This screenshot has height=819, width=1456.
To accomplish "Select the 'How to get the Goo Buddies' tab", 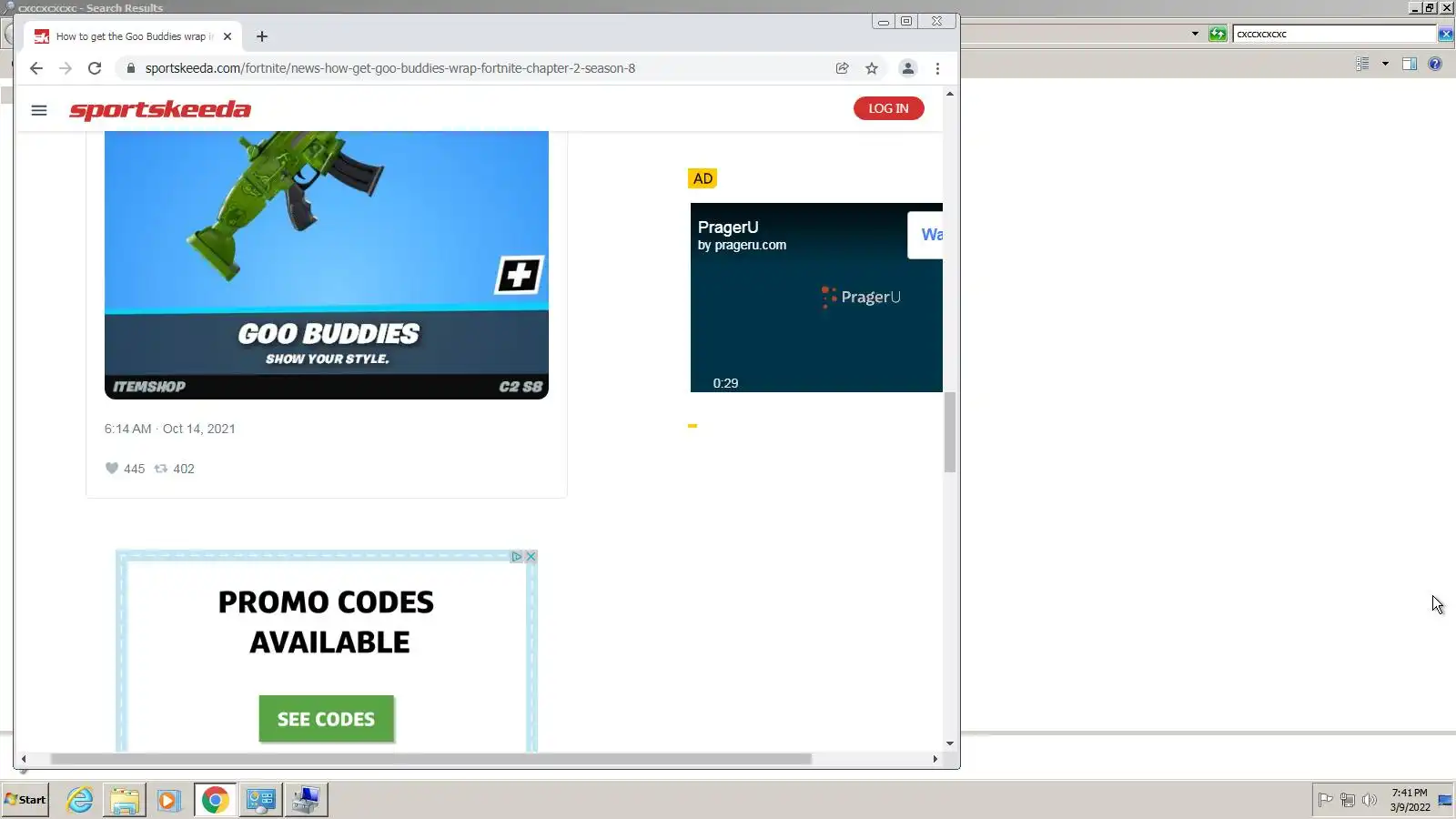I will tap(133, 36).
